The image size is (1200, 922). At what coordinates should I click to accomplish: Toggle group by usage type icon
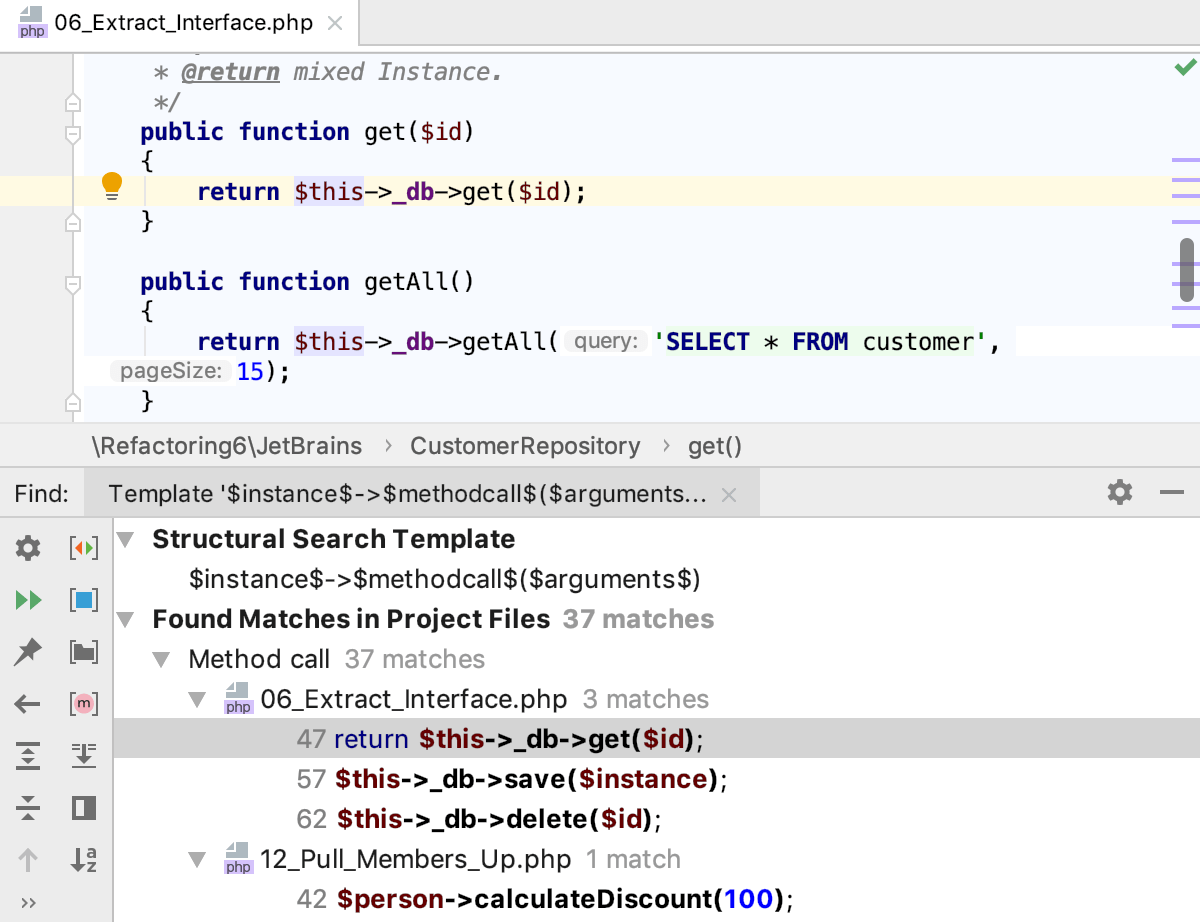pos(84,548)
